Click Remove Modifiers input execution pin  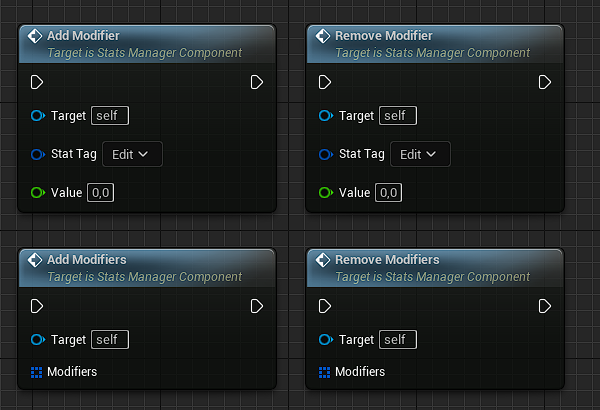[325, 306]
